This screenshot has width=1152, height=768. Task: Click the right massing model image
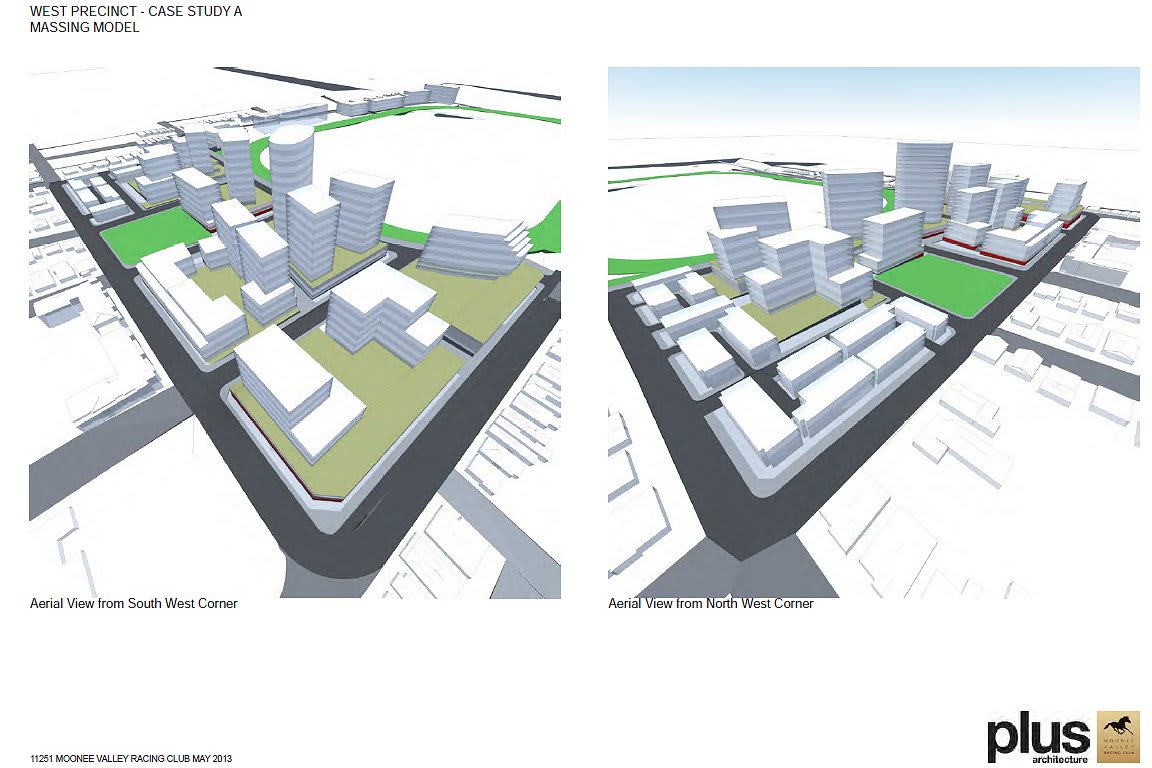[x=873, y=330]
